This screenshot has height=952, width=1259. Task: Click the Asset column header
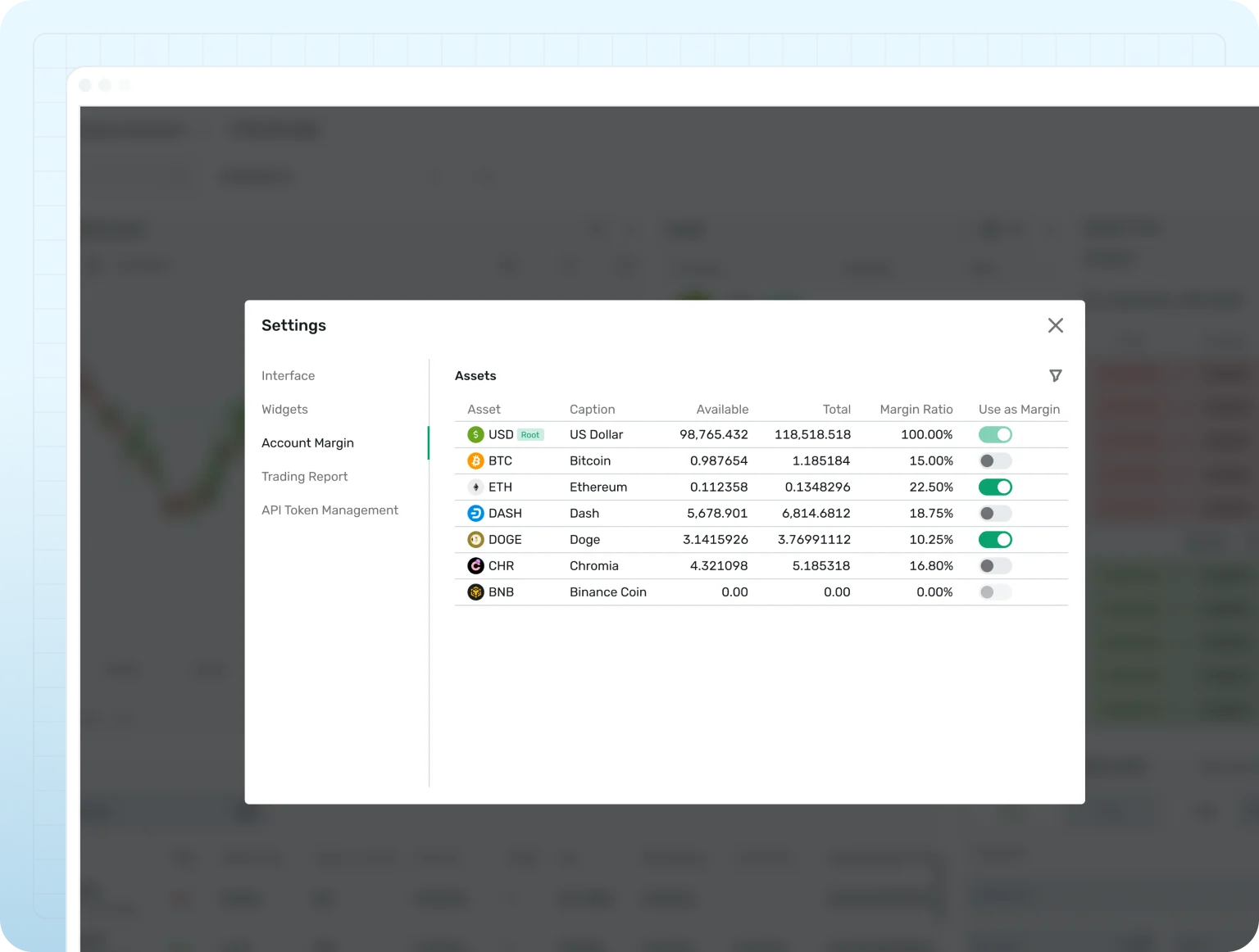pos(484,409)
